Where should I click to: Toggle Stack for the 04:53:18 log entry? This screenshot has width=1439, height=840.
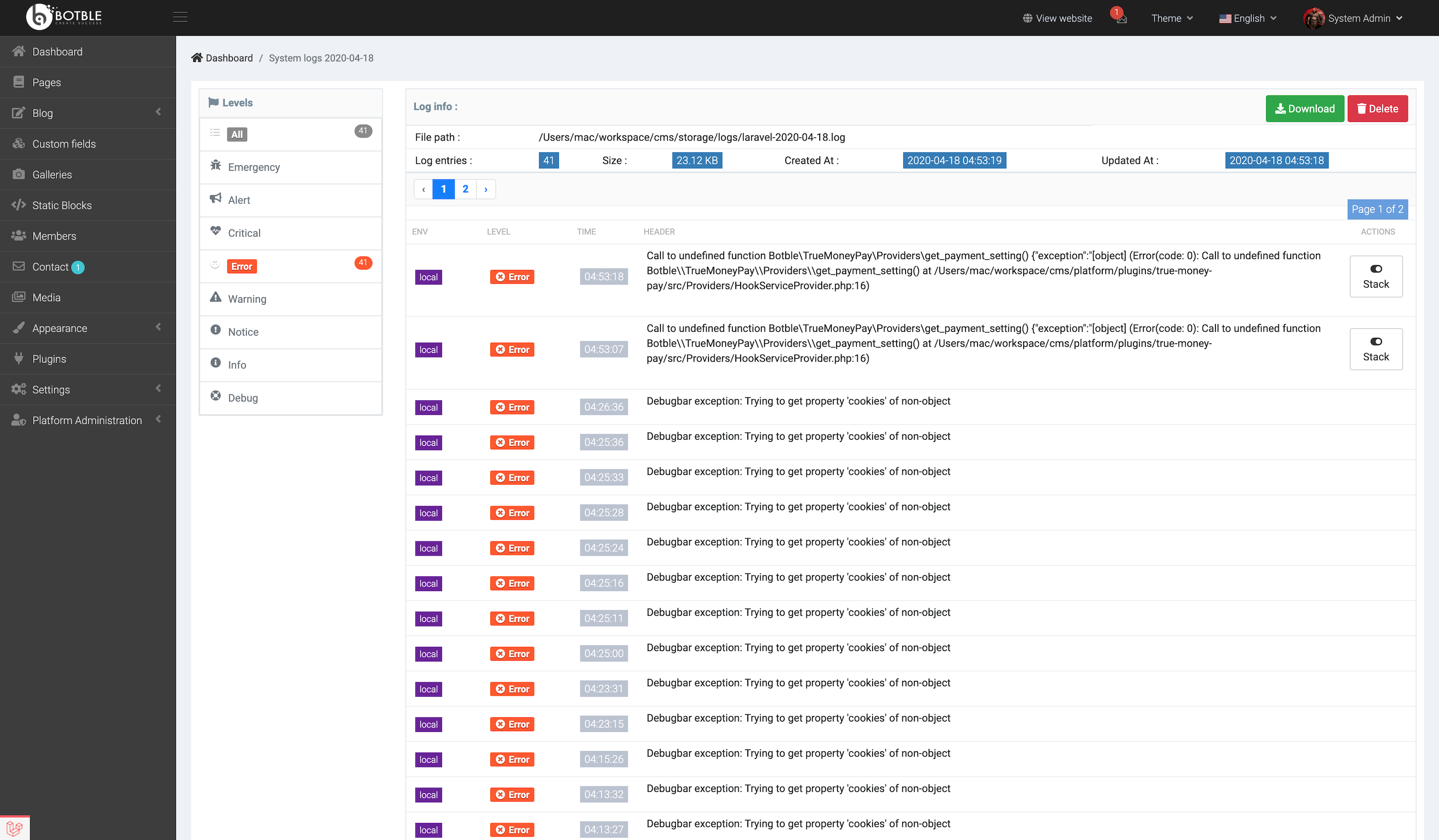[x=1375, y=276]
